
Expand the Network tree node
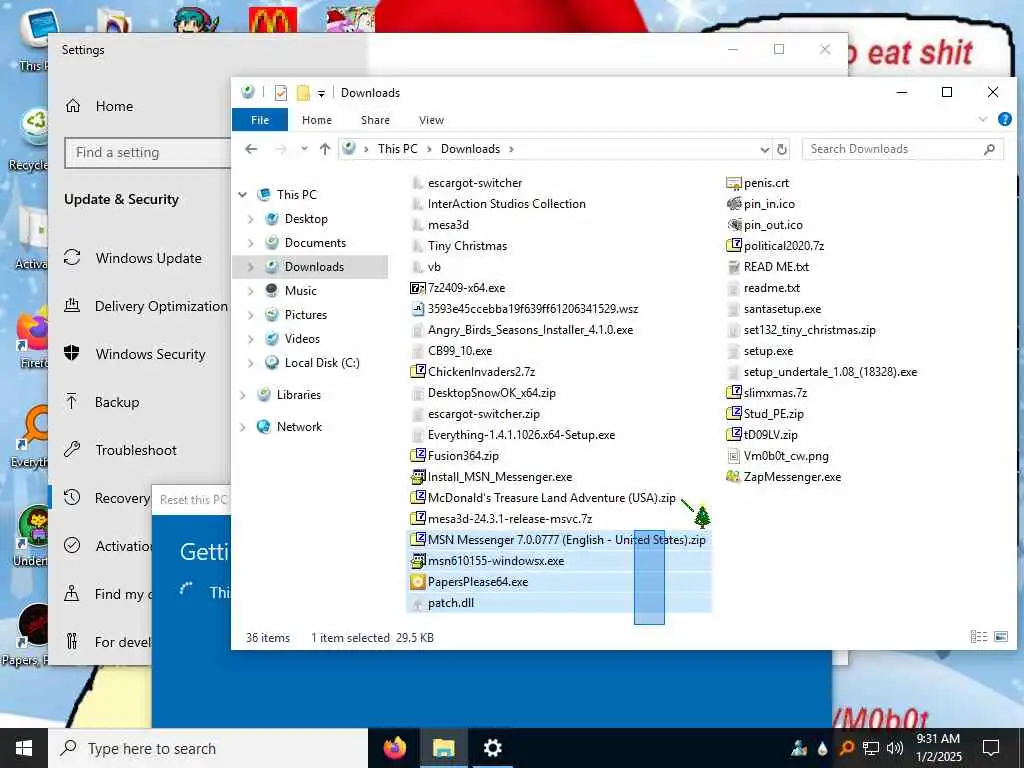[x=243, y=427]
